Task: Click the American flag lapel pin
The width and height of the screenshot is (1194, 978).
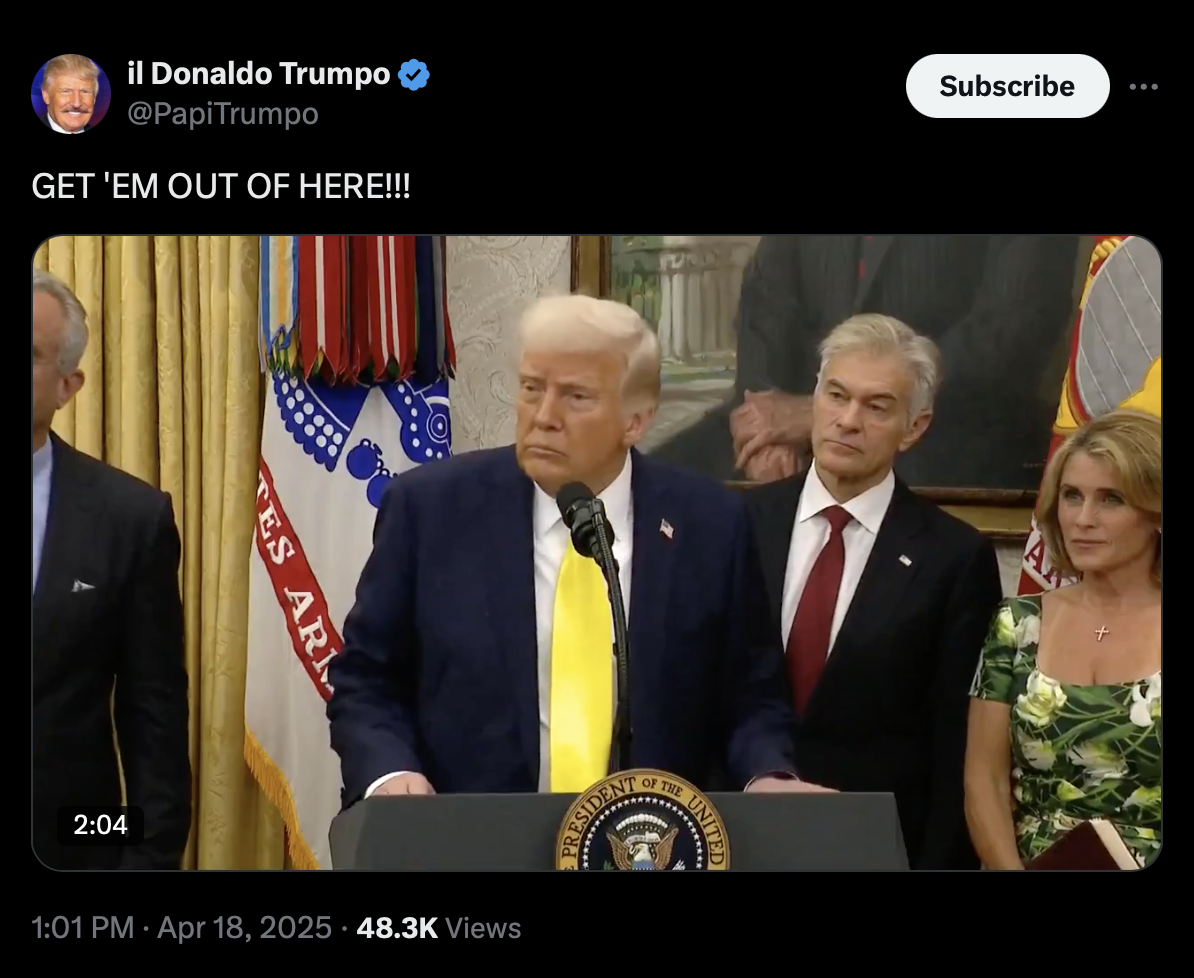Action: (x=666, y=528)
